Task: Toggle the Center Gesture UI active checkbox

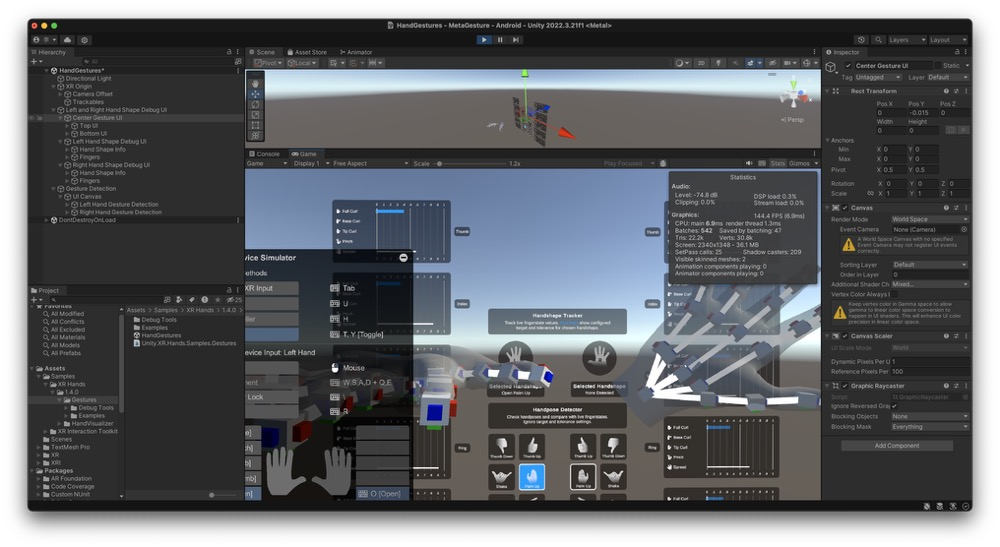Action: (848, 66)
